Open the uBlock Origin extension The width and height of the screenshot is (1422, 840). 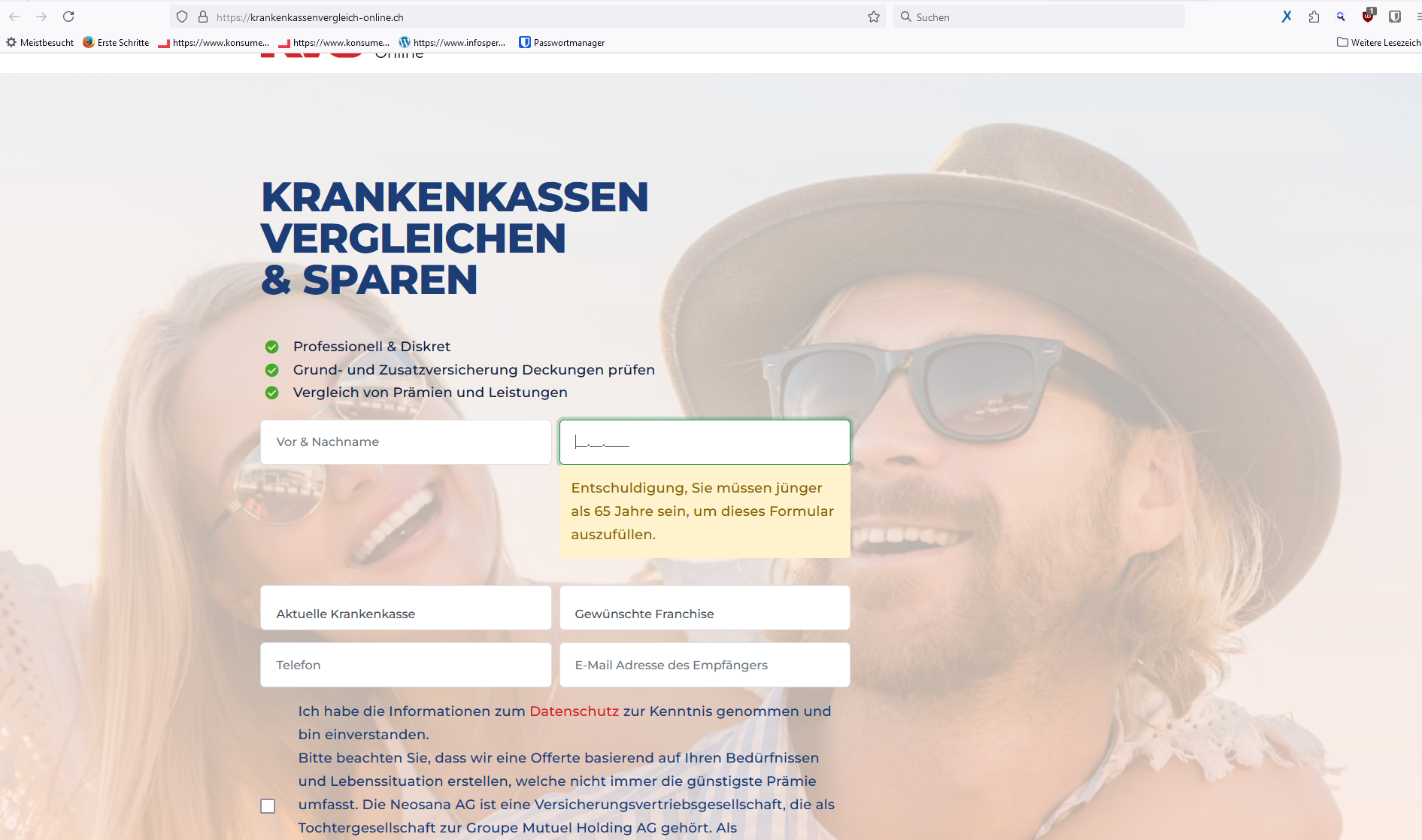[1368, 17]
